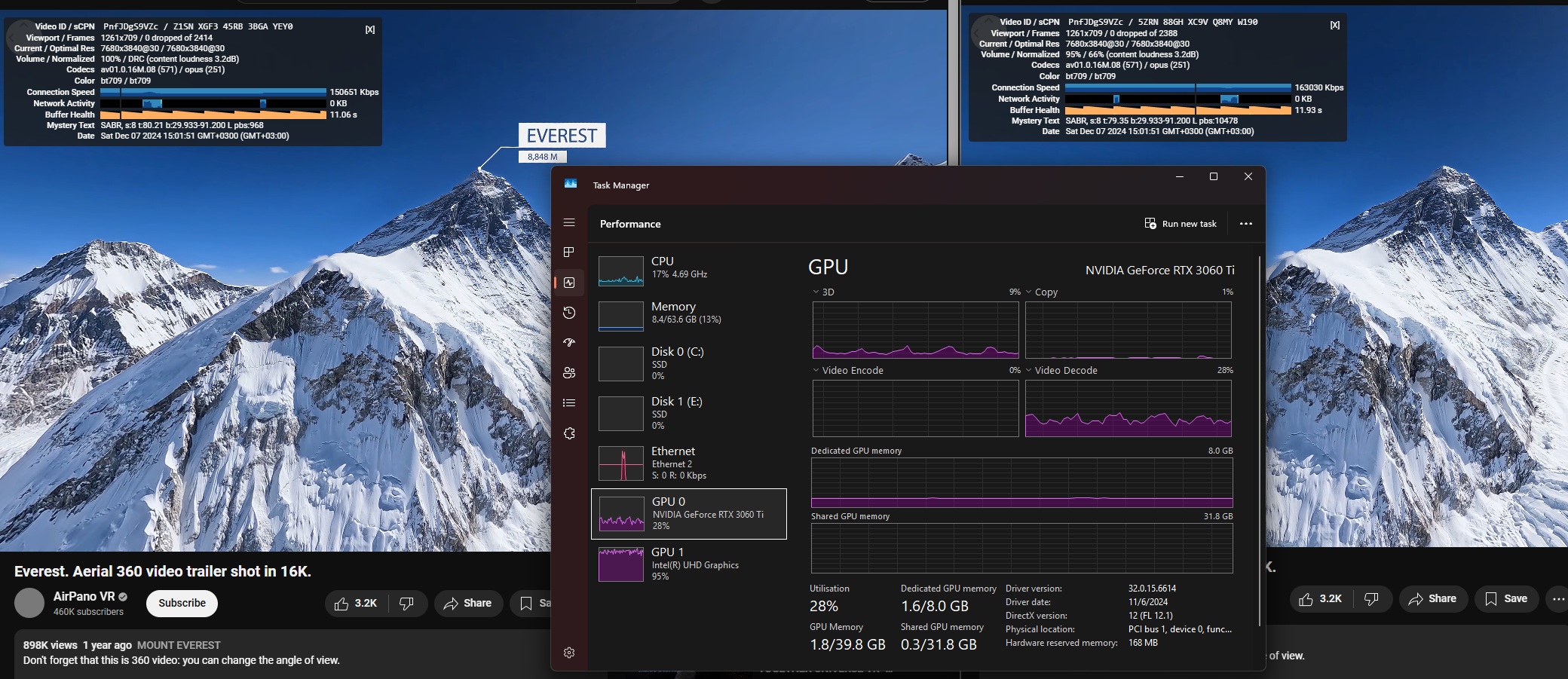Open AirPano VR channel avatar
This screenshot has height=679, width=1568.
tap(30, 603)
